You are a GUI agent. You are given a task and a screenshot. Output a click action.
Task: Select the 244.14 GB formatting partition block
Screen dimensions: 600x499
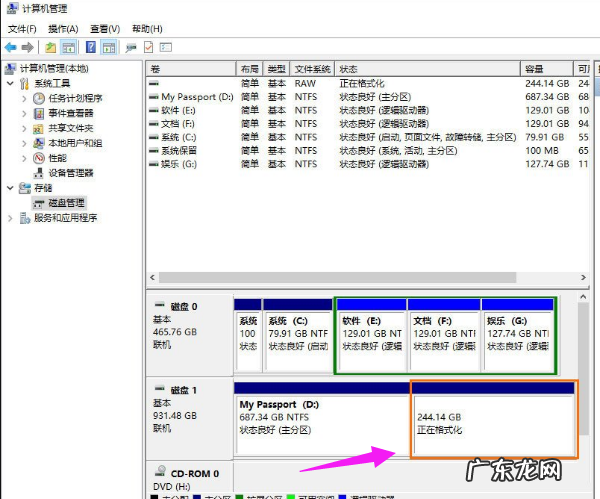494,420
